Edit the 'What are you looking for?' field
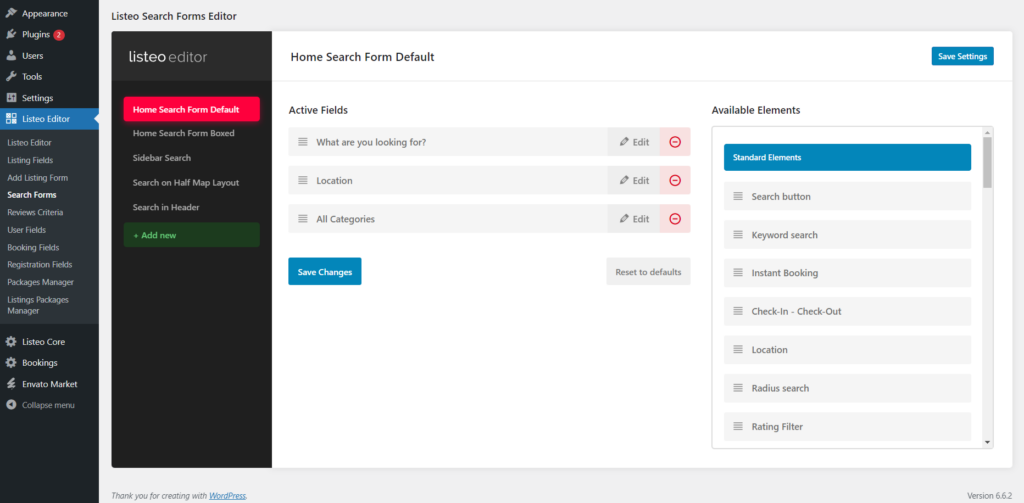This screenshot has width=1024, height=503. pyautogui.click(x=633, y=142)
